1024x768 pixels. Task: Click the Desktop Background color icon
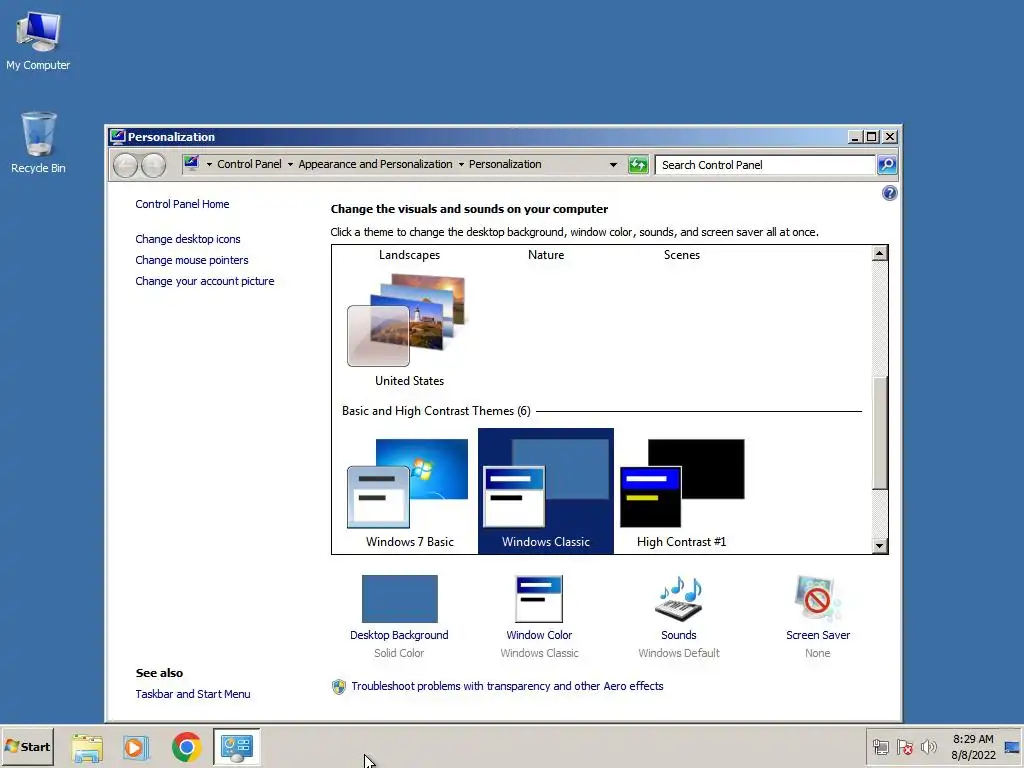click(400, 599)
